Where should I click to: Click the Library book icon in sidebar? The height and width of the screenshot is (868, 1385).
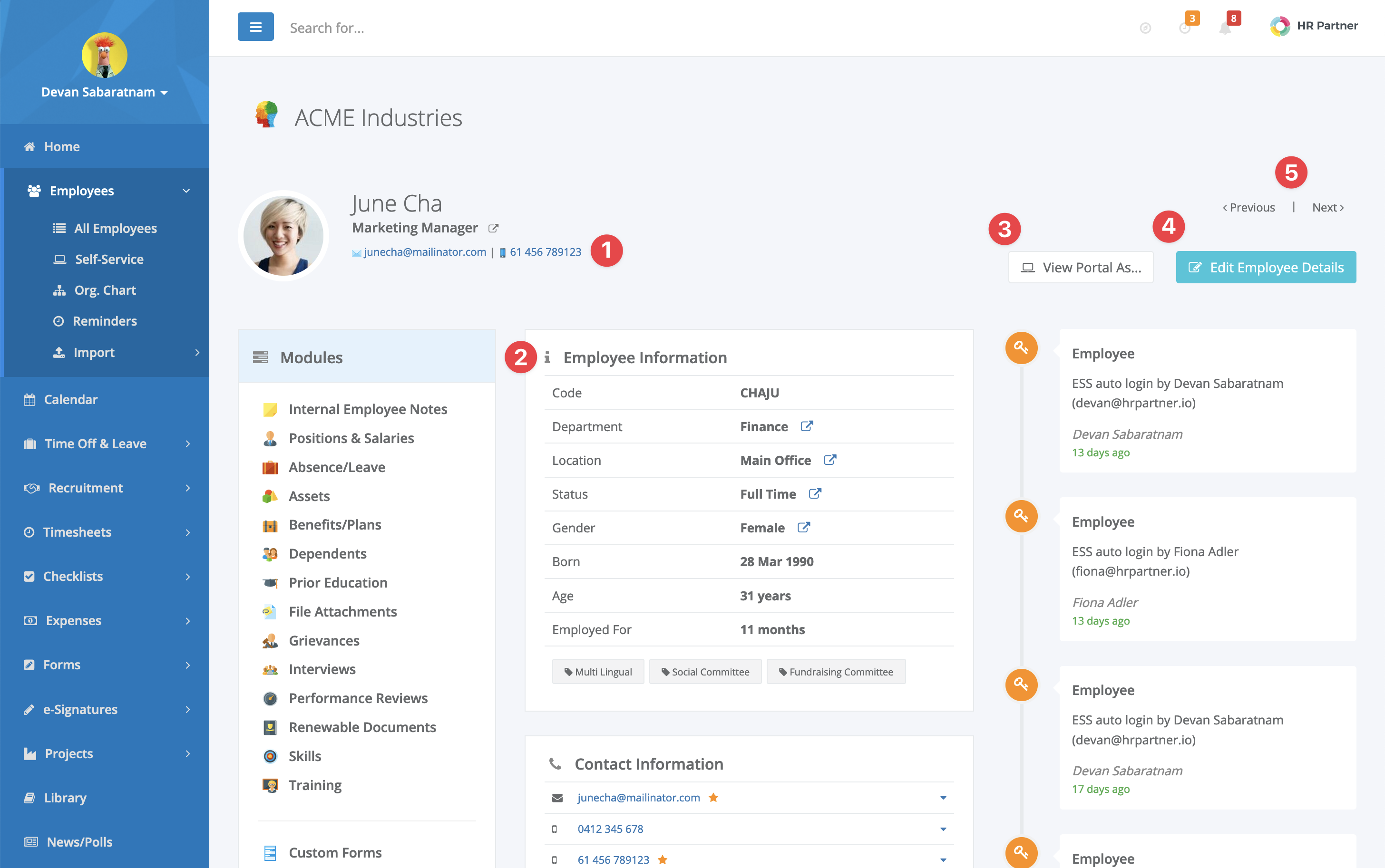29,798
